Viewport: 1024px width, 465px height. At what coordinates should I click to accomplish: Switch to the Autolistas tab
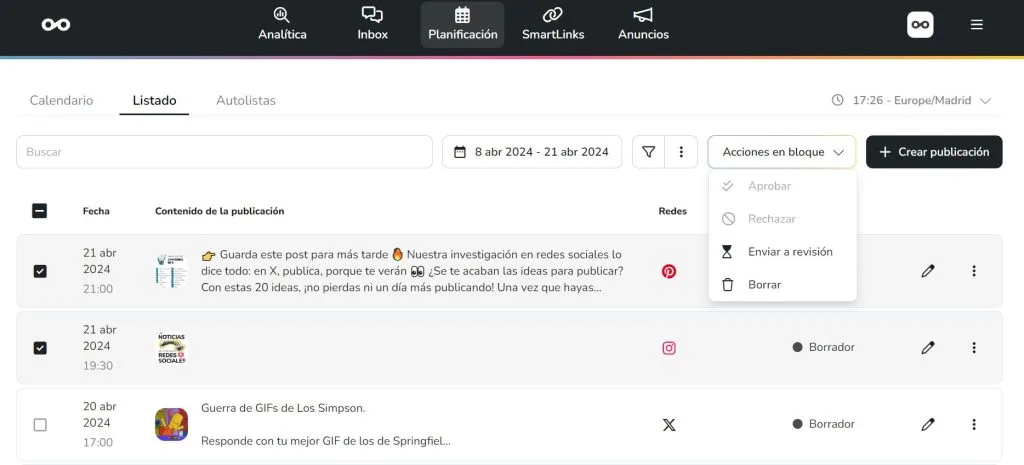246,101
